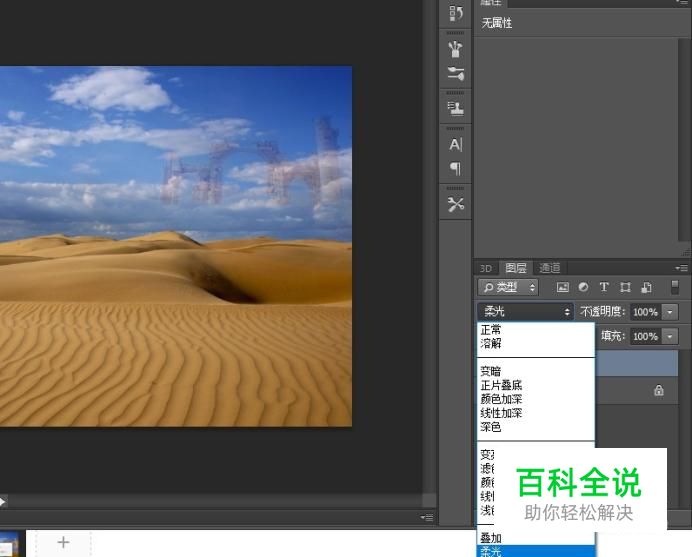Switch to the 通道 tab

point(549,267)
